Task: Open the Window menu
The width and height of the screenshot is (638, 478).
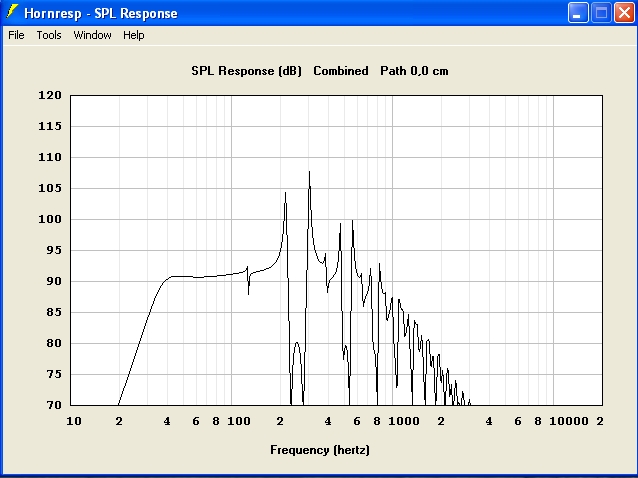Action: pyautogui.click(x=92, y=35)
